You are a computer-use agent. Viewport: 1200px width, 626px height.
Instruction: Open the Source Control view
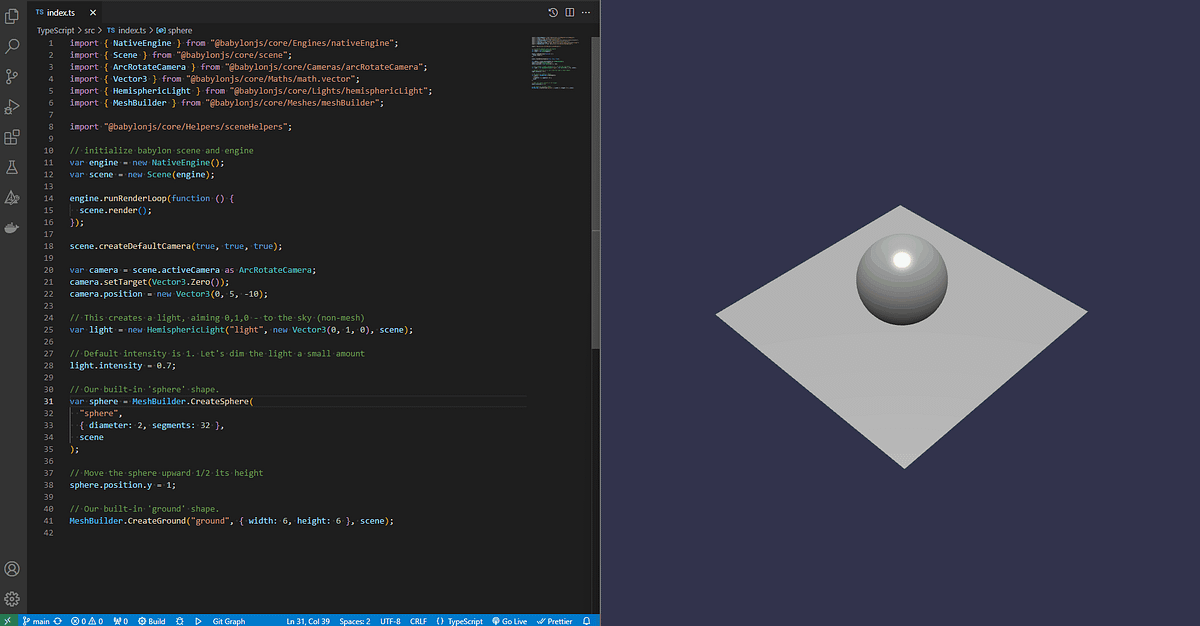click(12, 76)
